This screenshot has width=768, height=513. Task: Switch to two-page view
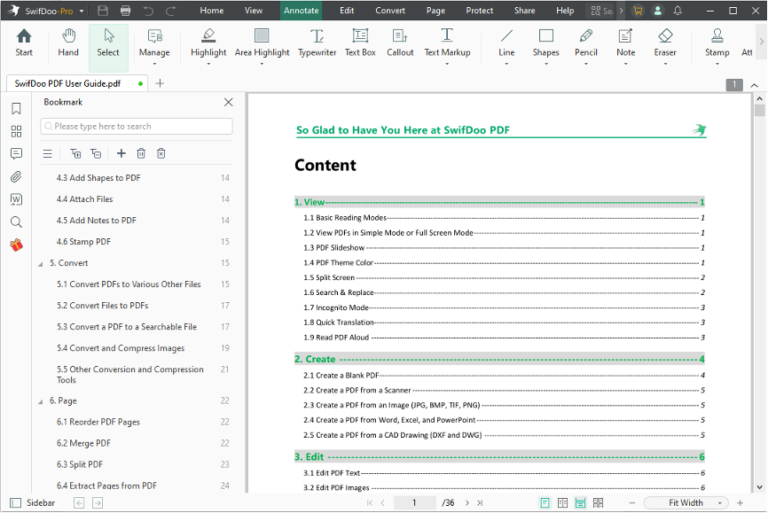coord(563,503)
